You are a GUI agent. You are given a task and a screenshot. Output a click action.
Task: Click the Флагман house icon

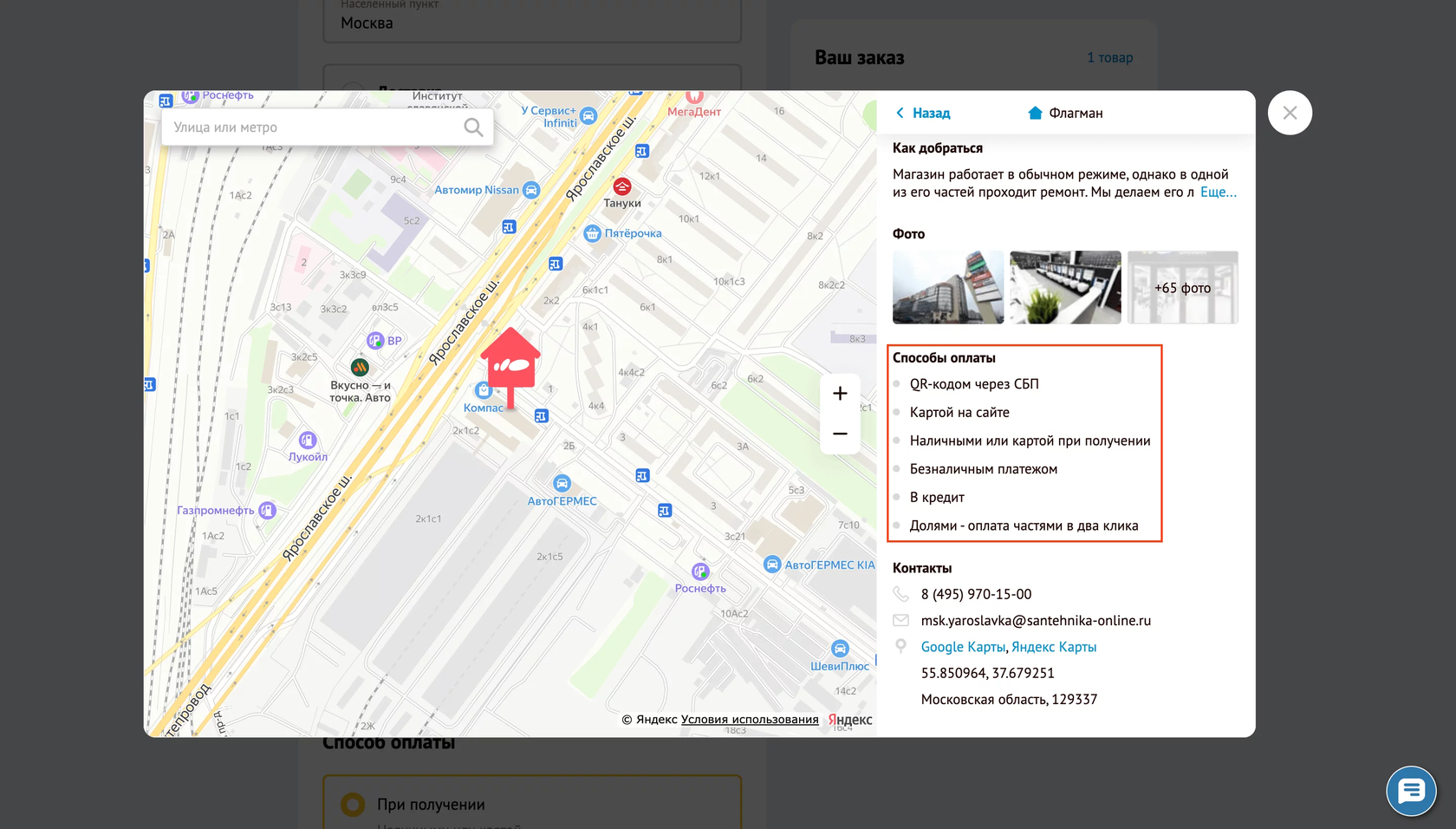(1035, 113)
